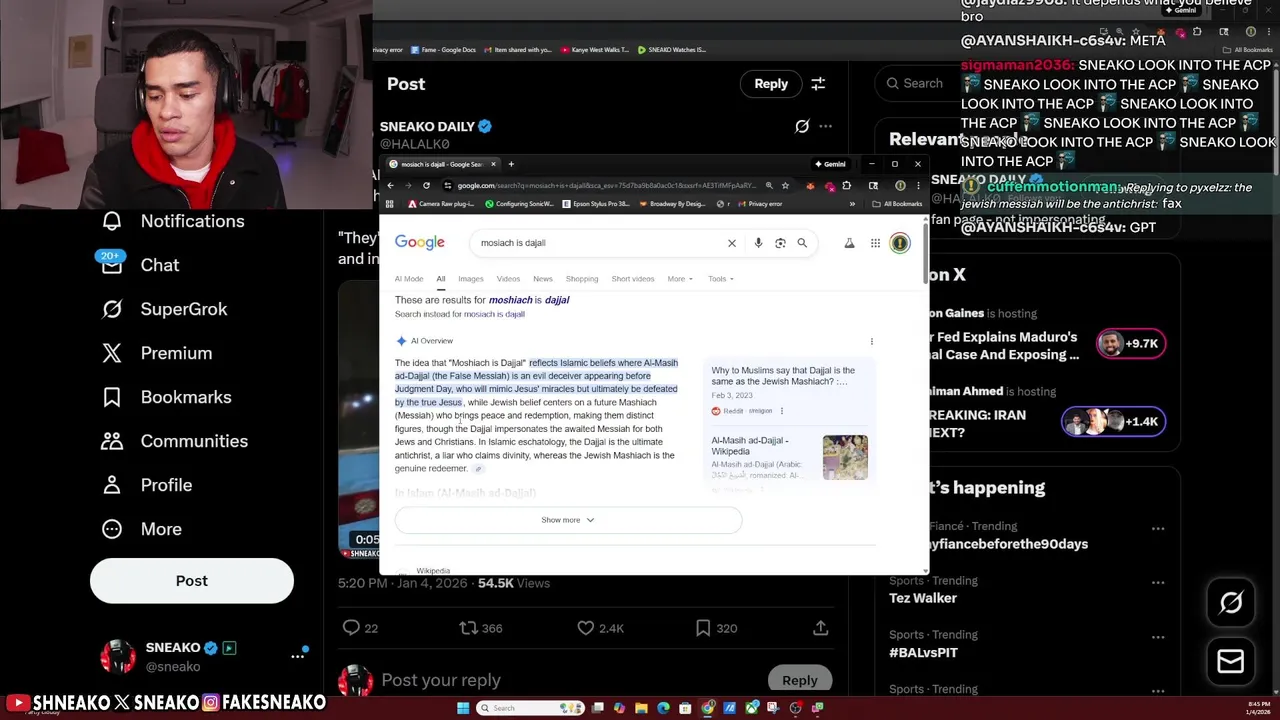This screenshot has height=720, width=1280.
Task: Open Profile in X sidebar
Action: tap(146, 485)
